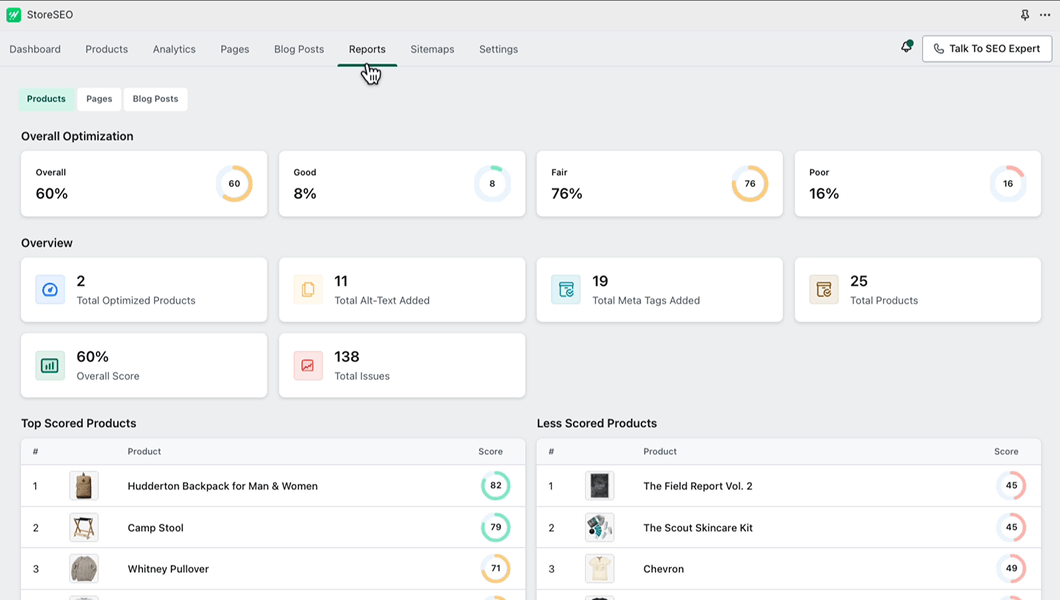1060x600 pixels.
Task: Open the Settings navigation item
Action: click(498, 49)
